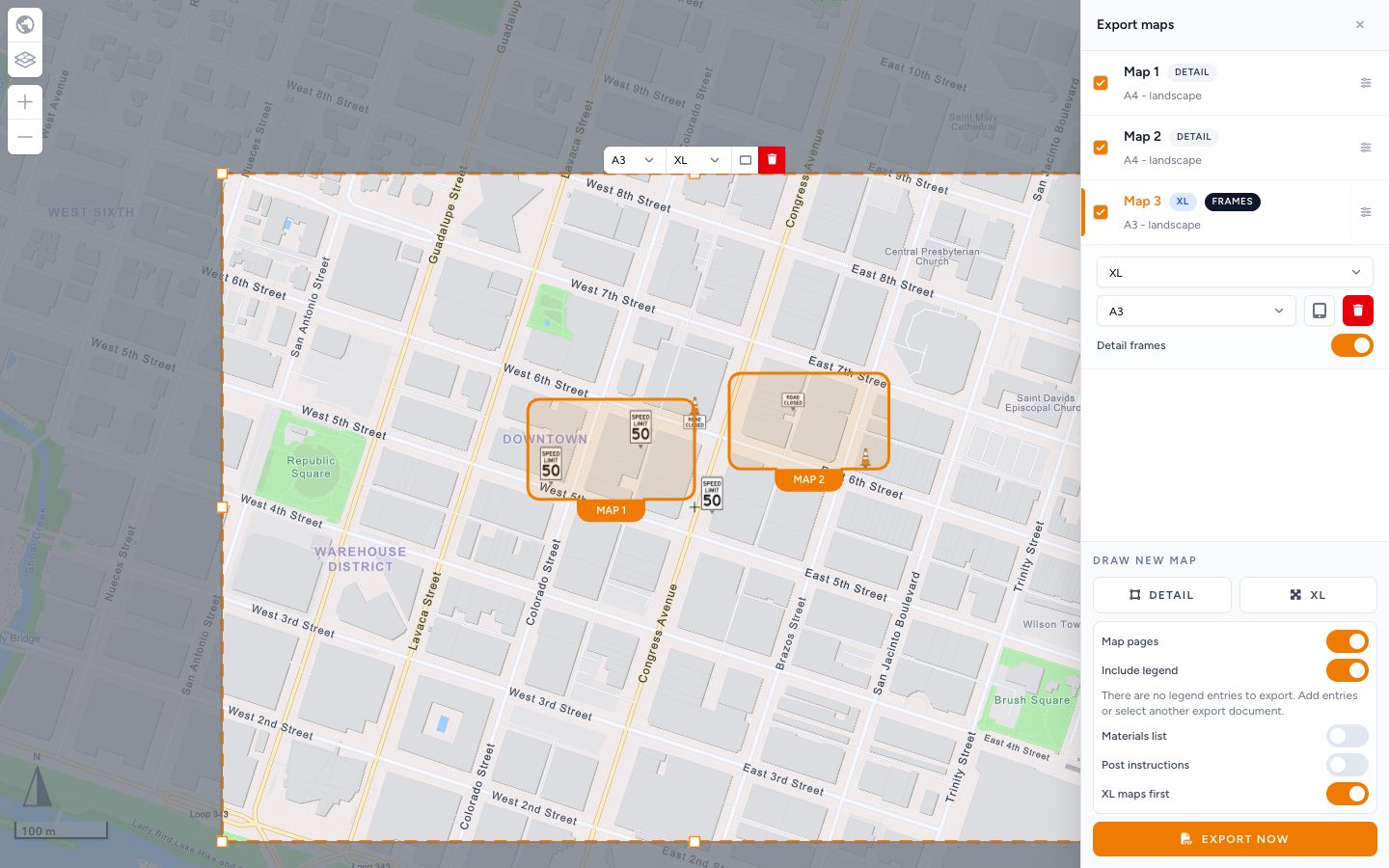Turn off Detail frames toggle
Screen dimensions: 1389x868
click(1352, 345)
